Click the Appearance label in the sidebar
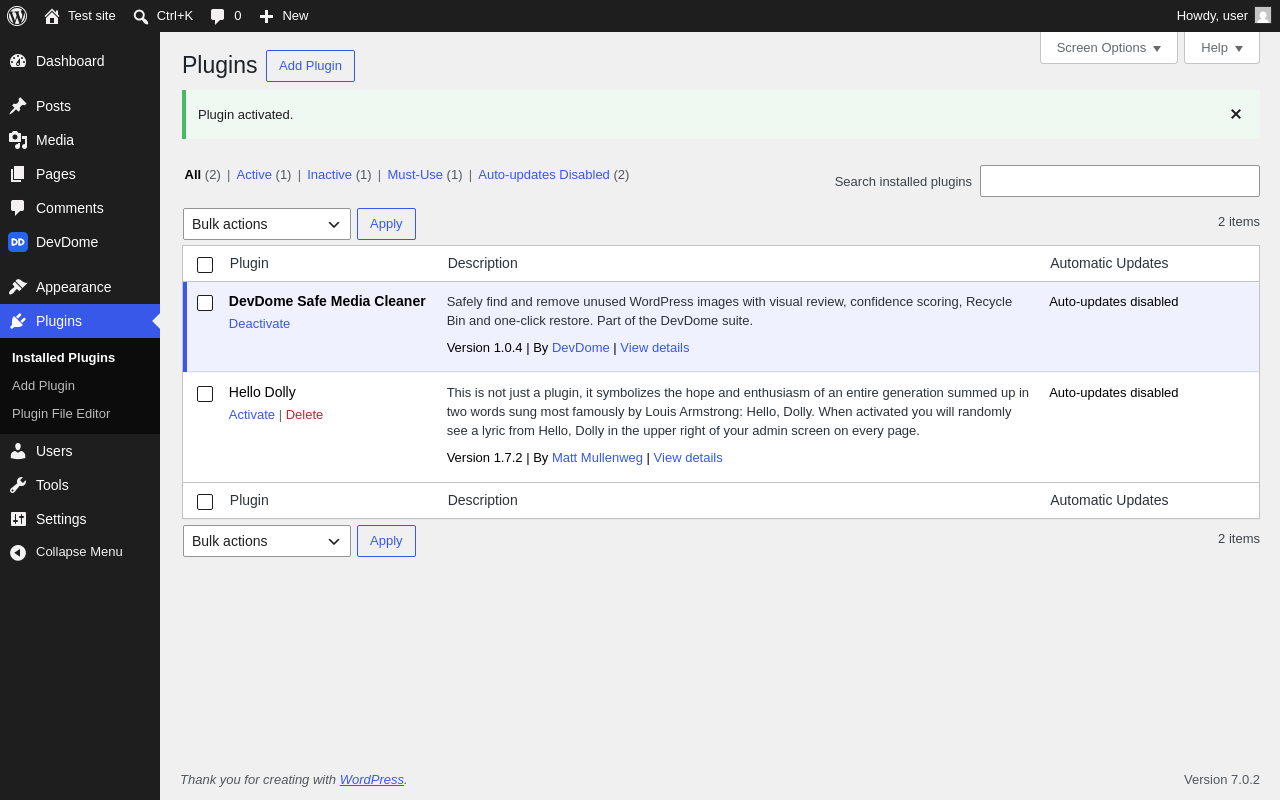Viewport: 1280px width, 800px height. click(x=74, y=287)
